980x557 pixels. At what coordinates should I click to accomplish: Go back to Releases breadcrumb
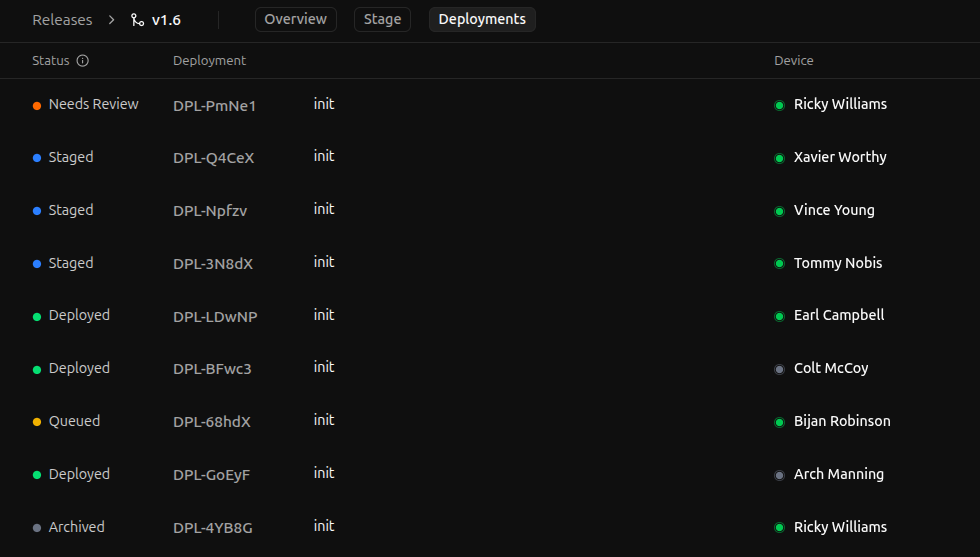click(x=62, y=20)
